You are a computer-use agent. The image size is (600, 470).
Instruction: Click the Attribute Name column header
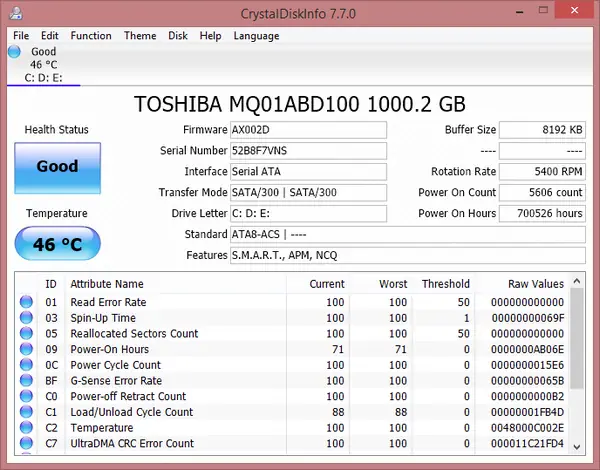107,284
